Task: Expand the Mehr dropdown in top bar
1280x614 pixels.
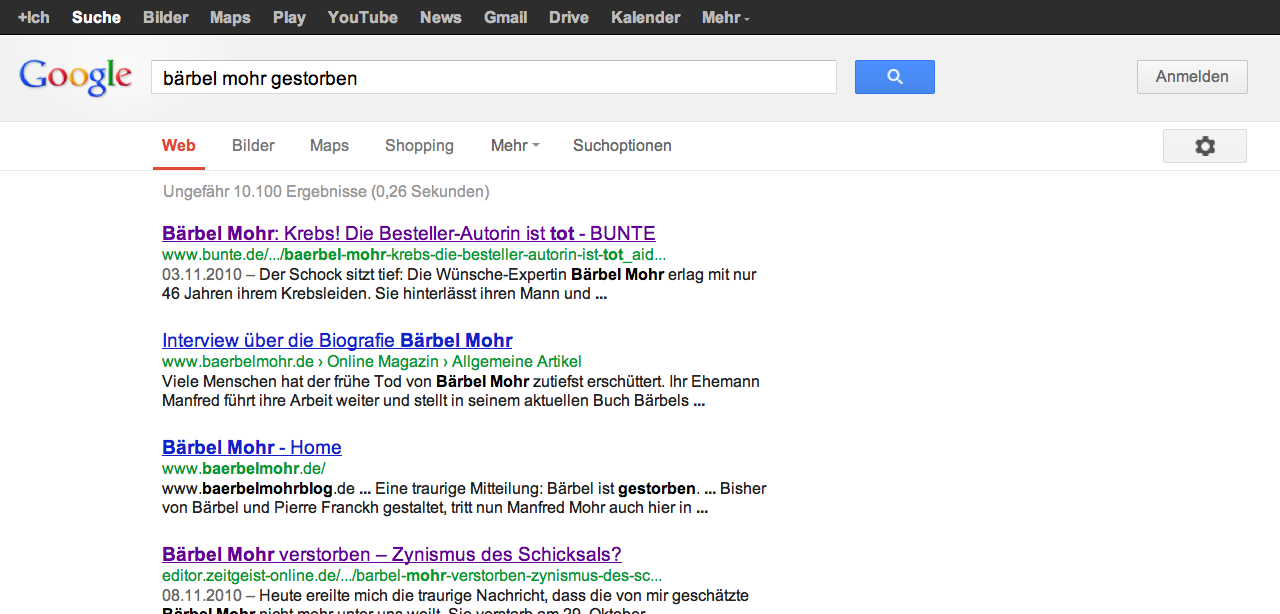Action: tap(725, 17)
